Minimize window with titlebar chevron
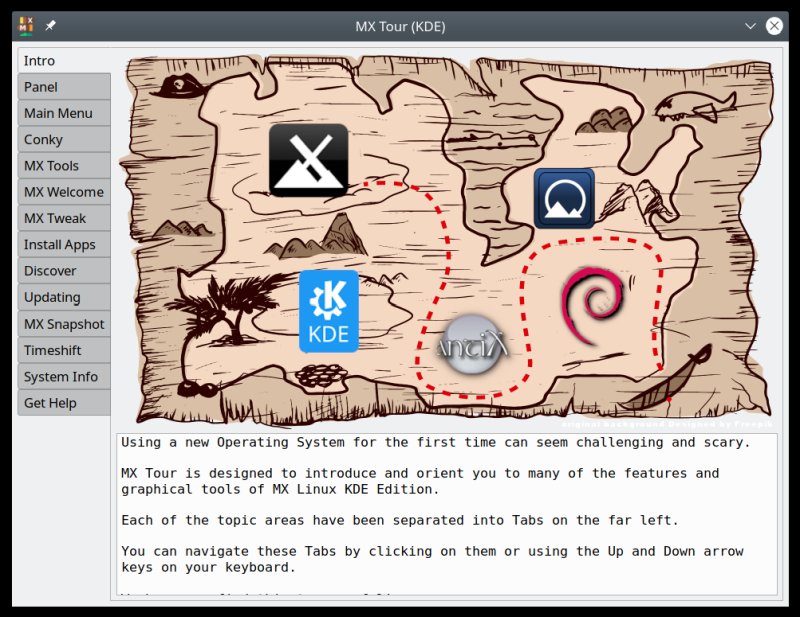 (750, 26)
